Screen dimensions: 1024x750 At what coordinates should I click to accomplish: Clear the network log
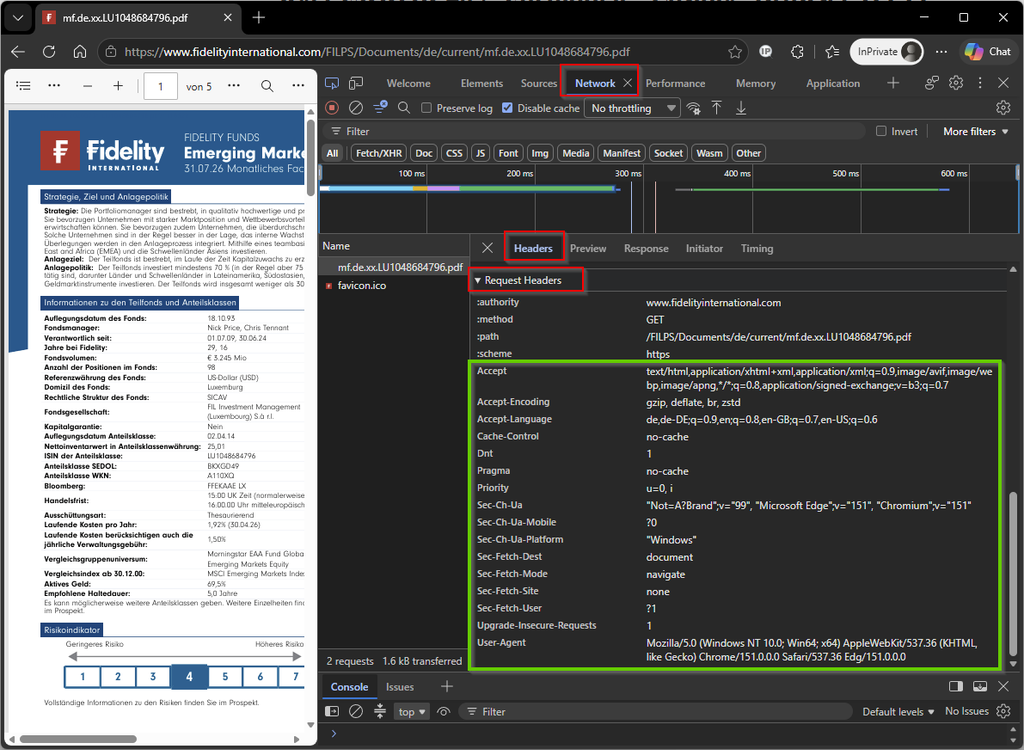[356, 108]
